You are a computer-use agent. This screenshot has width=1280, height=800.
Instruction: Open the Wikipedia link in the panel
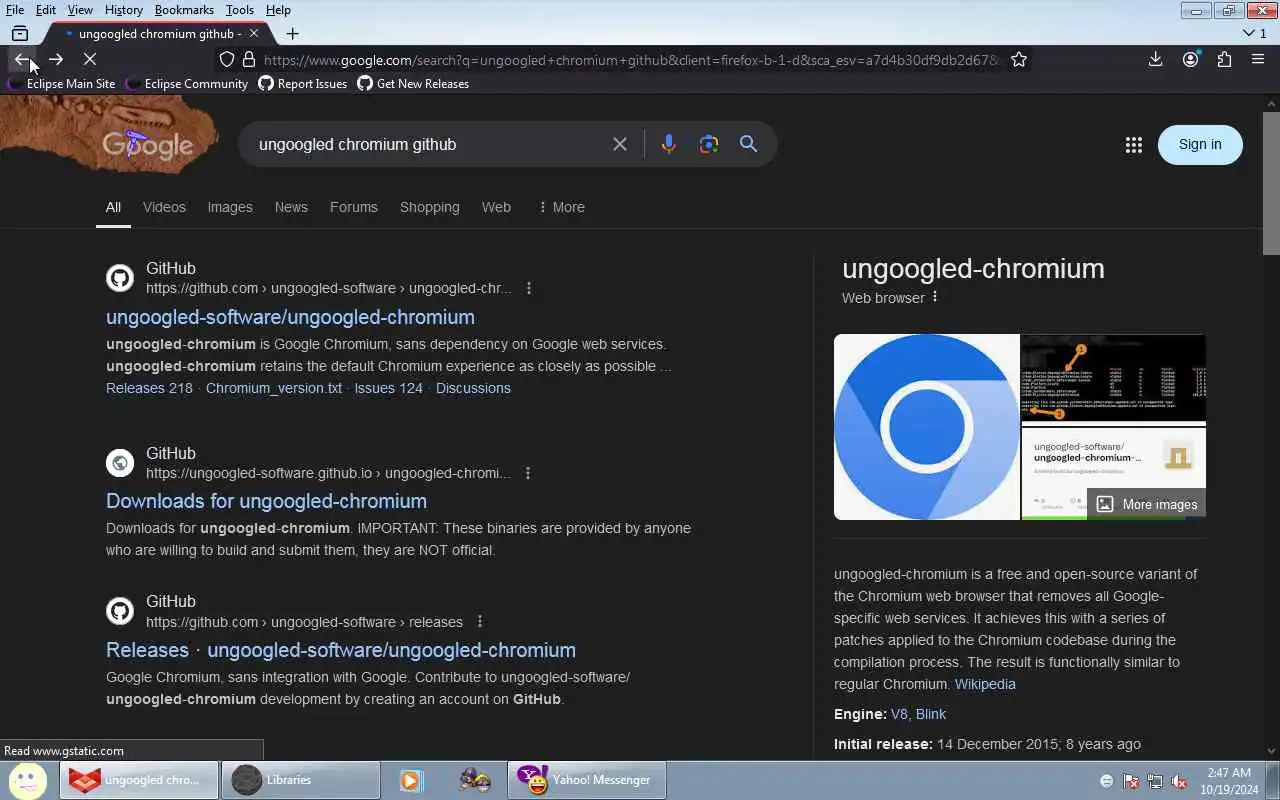coord(985,684)
